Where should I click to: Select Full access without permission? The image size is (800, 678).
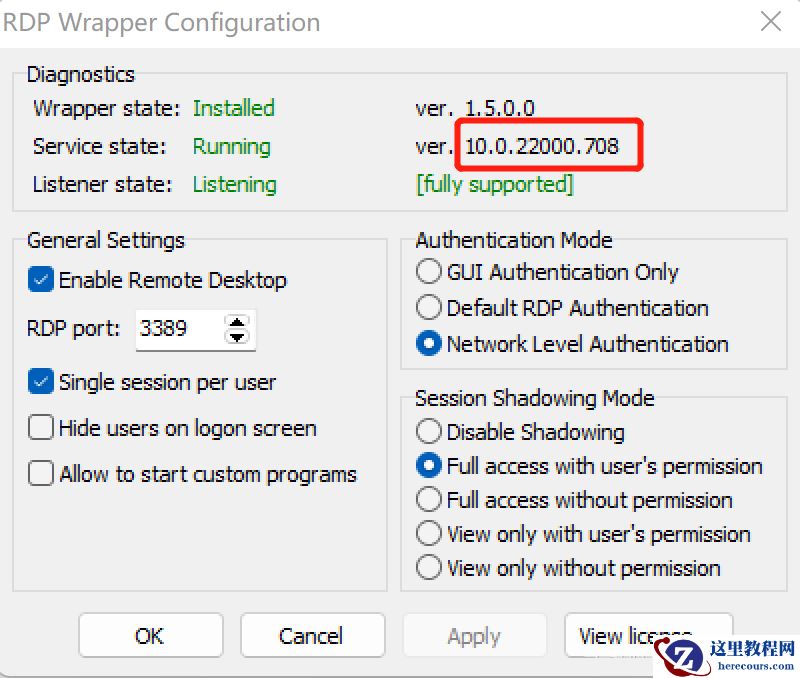click(x=428, y=500)
